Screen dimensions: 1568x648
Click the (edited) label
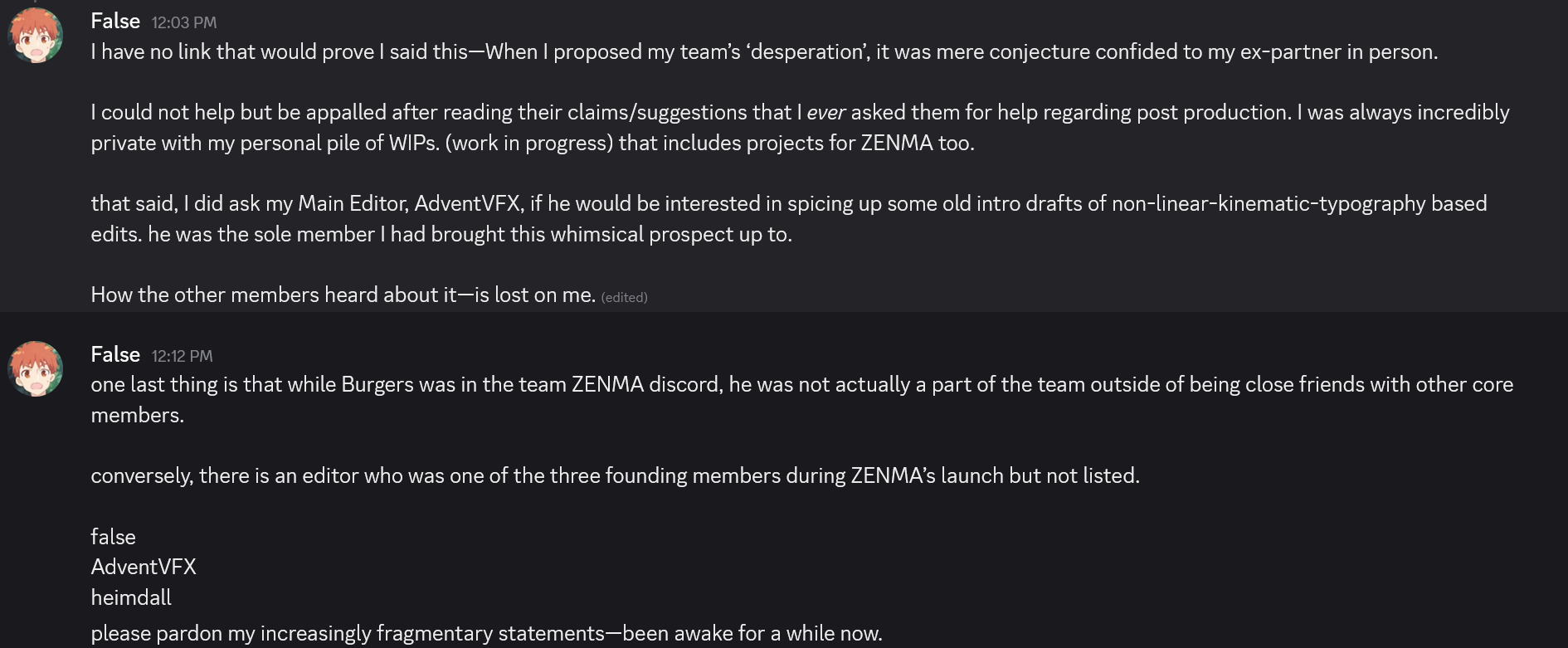[624, 297]
